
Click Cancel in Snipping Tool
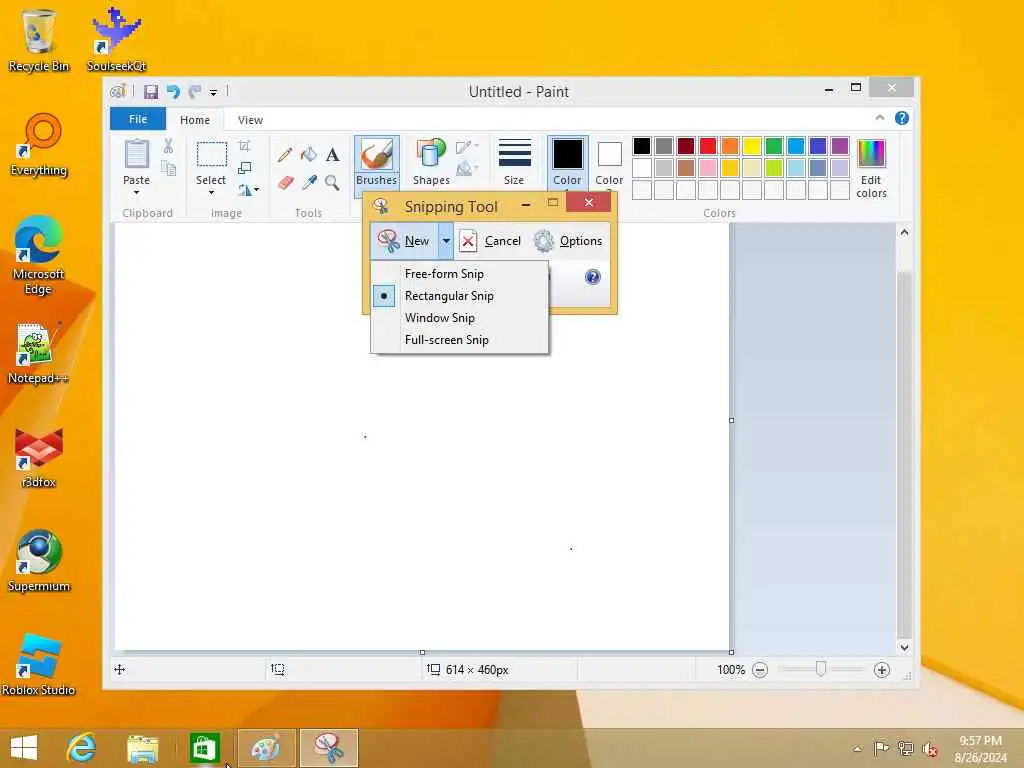click(490, 241)
